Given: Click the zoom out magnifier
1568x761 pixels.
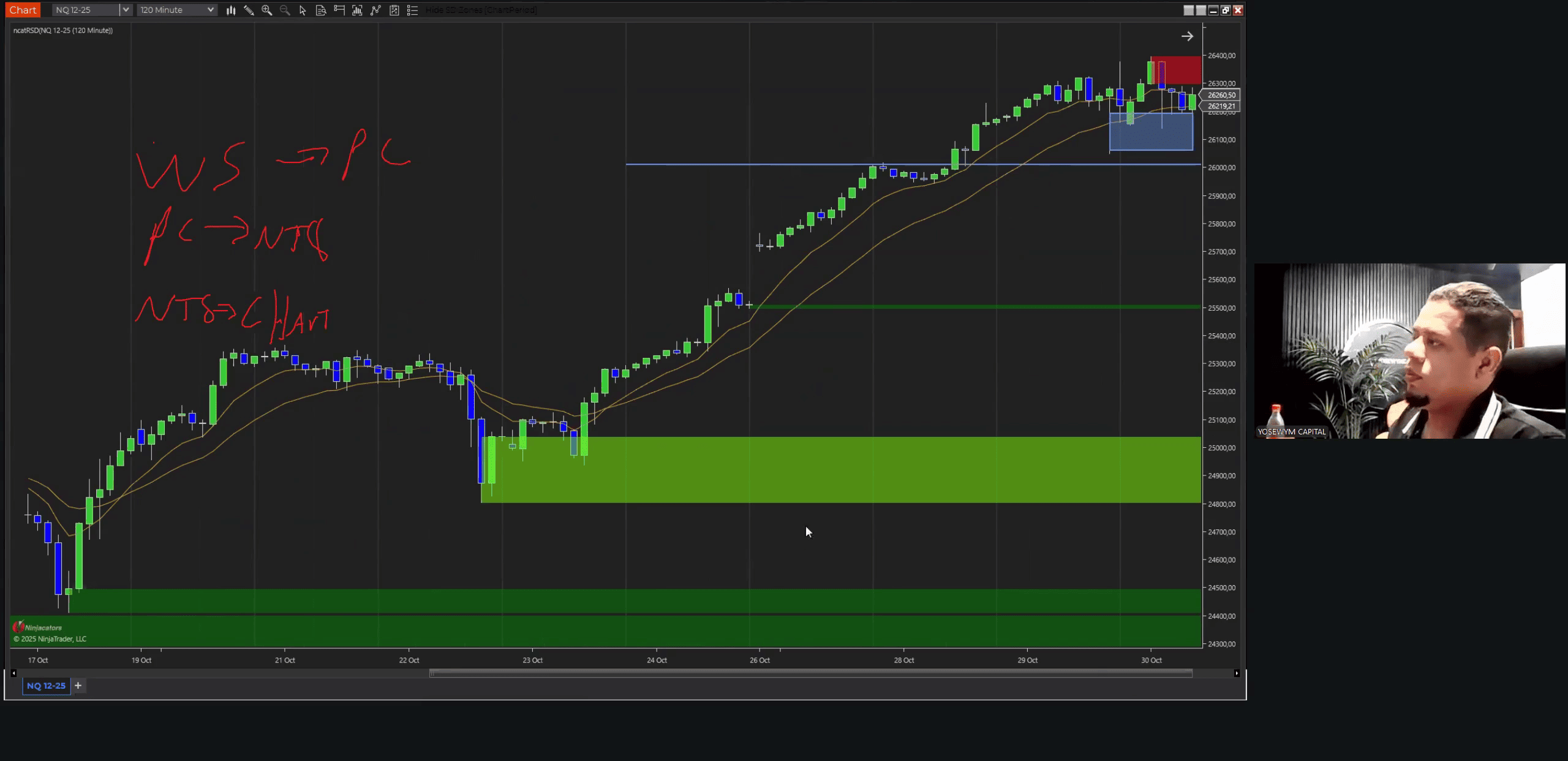Looking at the screenshot, I should click(285, 10).
